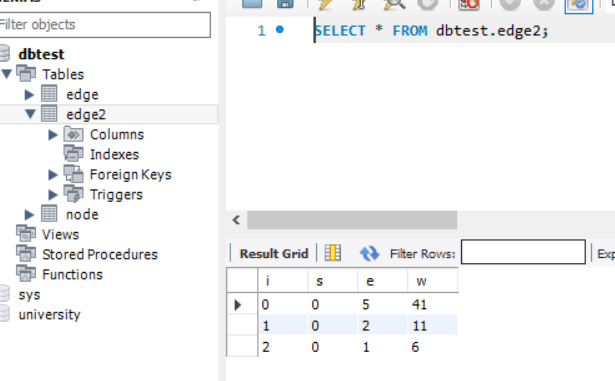Select the Columns label under edge2
615x381 pixels.
(117, 135)
